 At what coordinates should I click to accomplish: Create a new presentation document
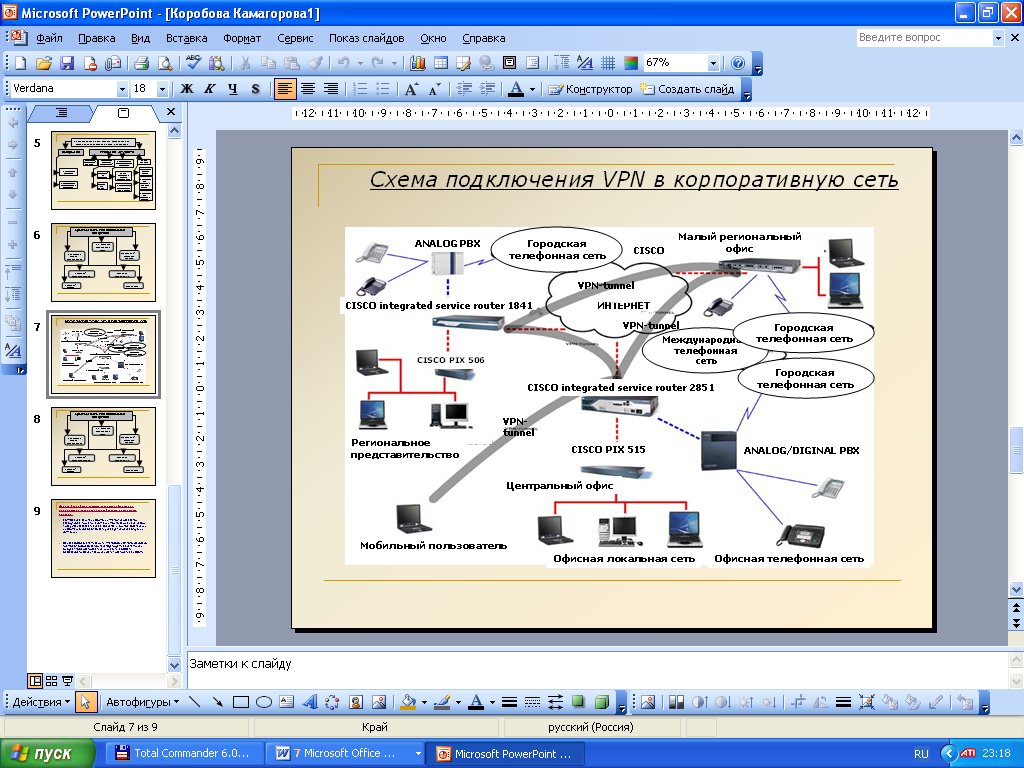20,63
